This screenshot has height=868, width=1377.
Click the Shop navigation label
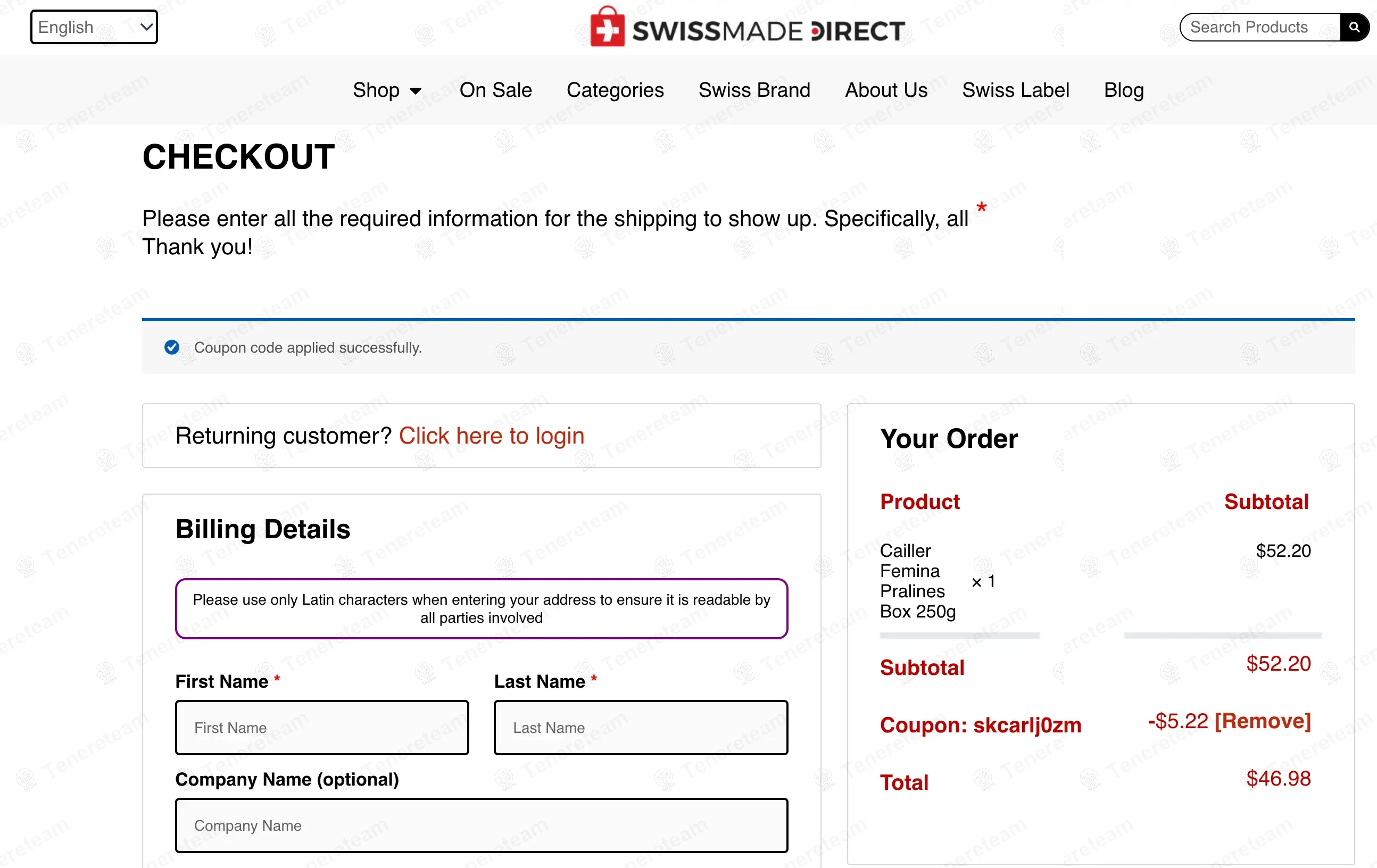[376, 90]
